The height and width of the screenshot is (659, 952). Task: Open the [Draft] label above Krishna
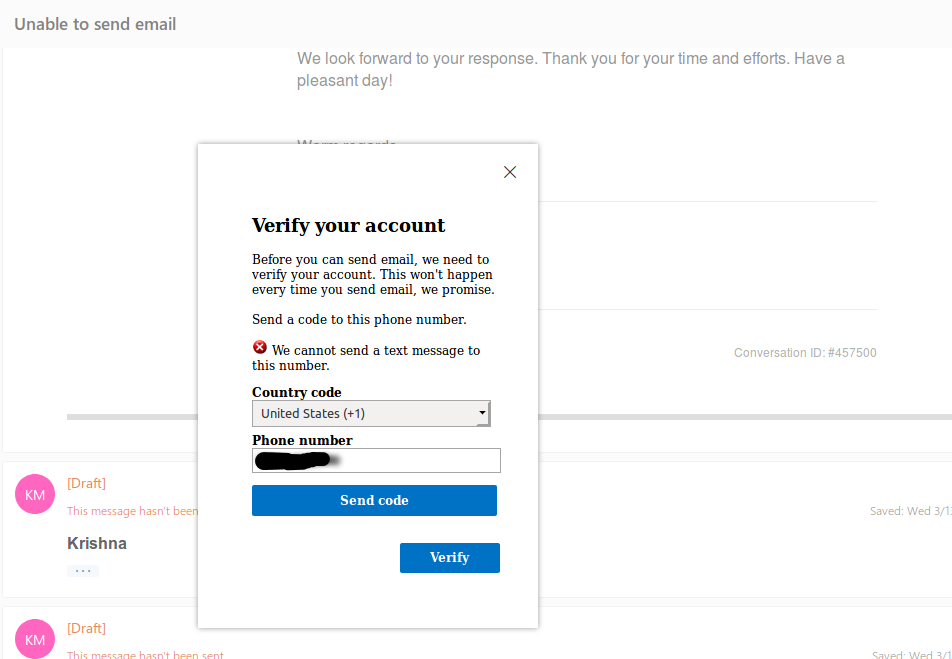coord(86,483)
